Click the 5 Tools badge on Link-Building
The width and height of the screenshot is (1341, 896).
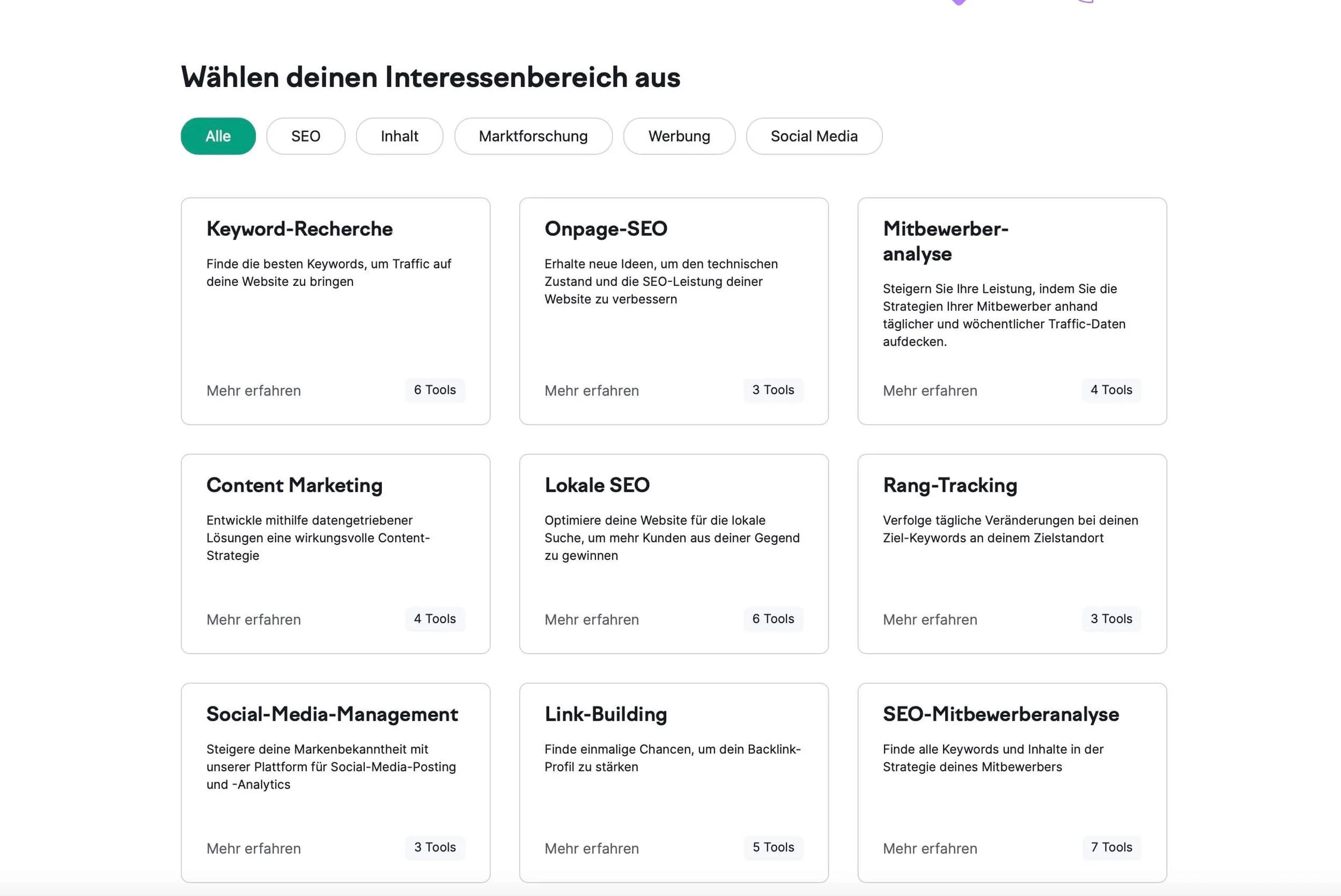click(773, 847)
